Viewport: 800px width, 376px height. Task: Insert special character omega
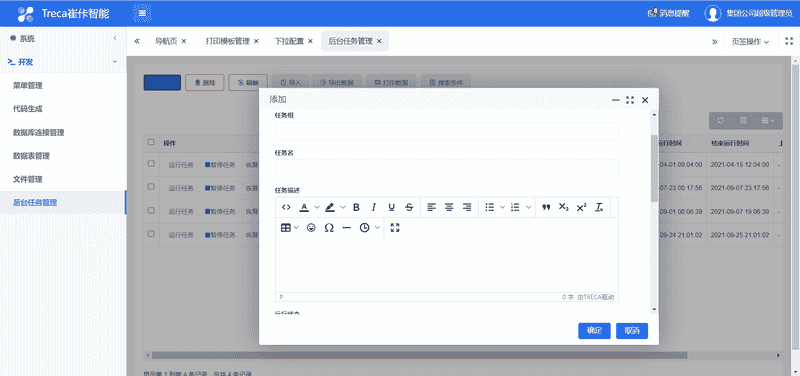(x=329, y=228)
